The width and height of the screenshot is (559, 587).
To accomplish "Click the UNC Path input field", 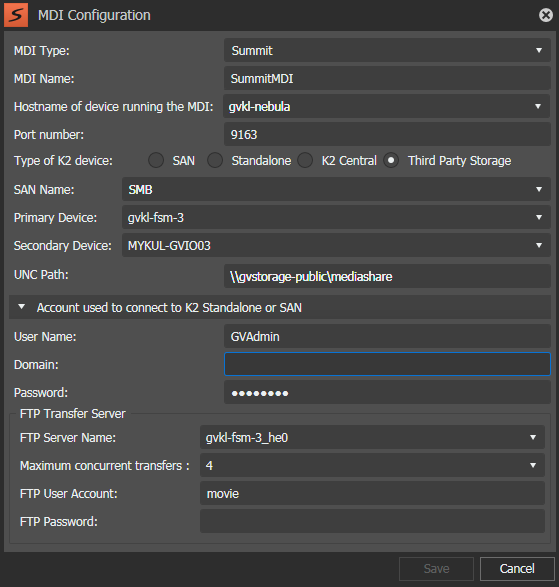I will [x=387, y=276].
